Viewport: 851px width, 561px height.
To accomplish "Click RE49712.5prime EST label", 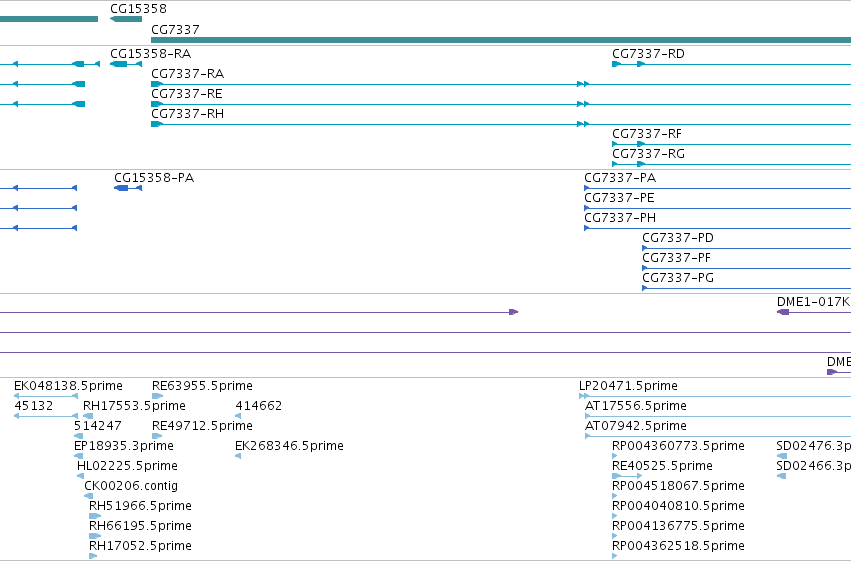I will point(202,426).
